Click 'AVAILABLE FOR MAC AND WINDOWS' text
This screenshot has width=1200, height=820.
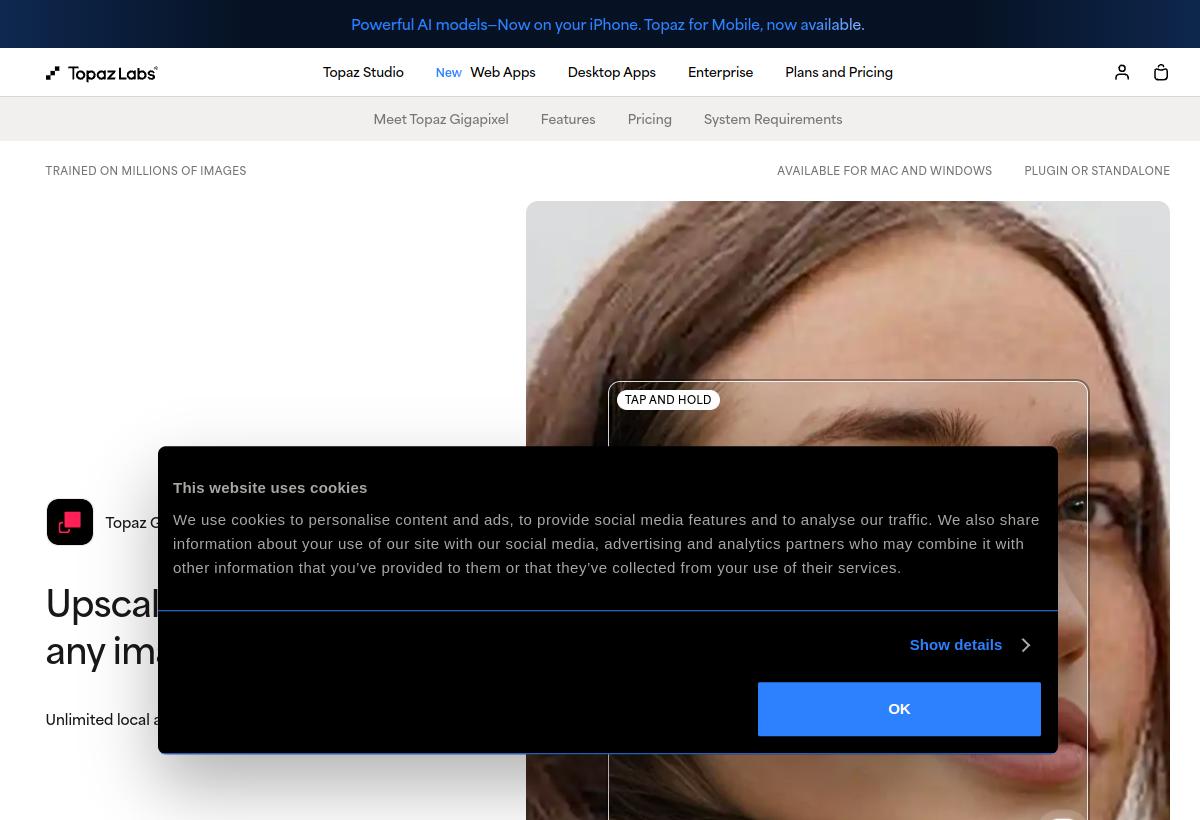tap(885, 171)
